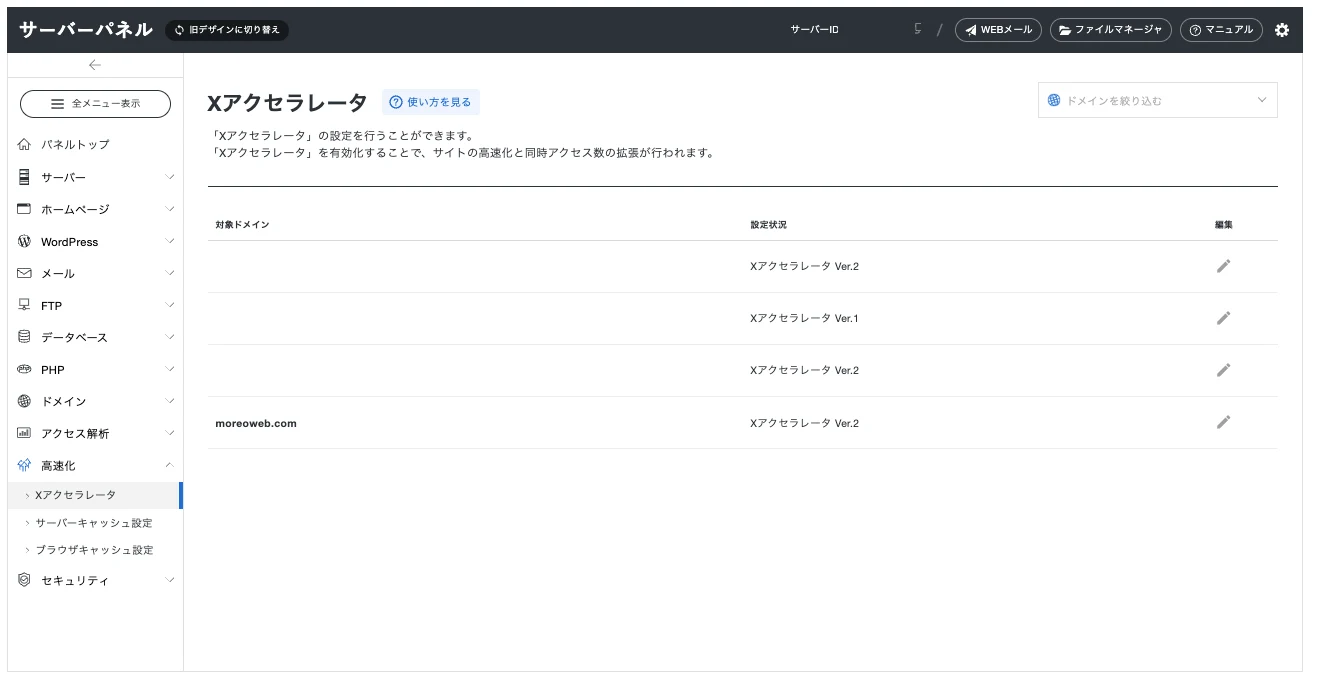The height and width of the screenshot is (694, 1318).
Task: Click the WordPress logo icon
Action: [x=25, y=241]
